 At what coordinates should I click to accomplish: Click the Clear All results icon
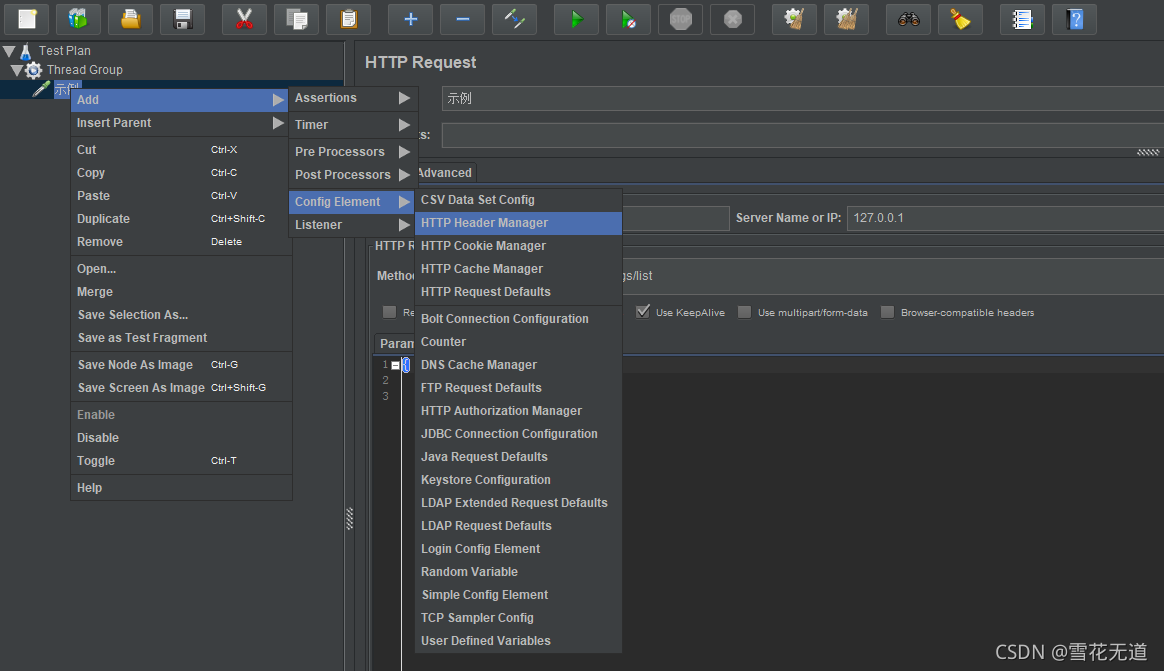pyautogui.click(x=846, y=19)
